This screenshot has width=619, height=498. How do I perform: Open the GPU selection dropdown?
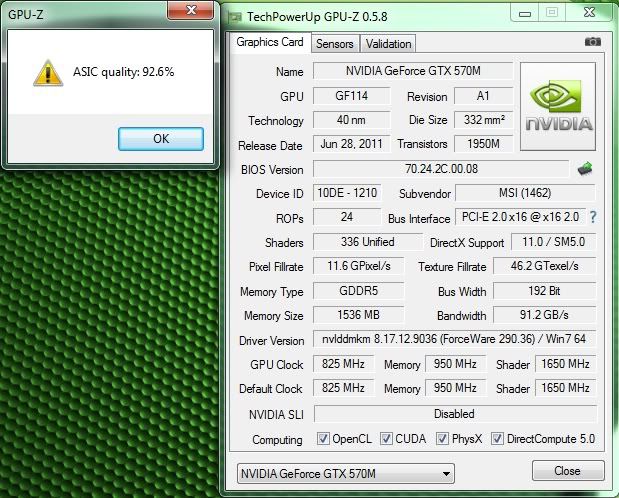(x=345, y=473)
